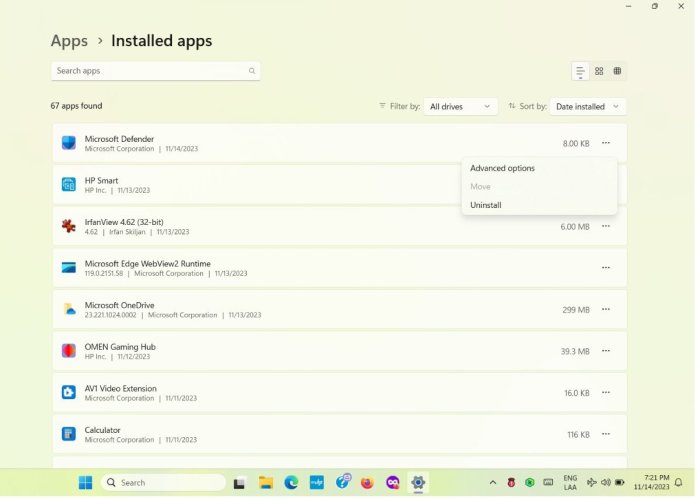Open the Get Help taskbar icon
The image size is (700, 499).
click(x=345, y=484)
